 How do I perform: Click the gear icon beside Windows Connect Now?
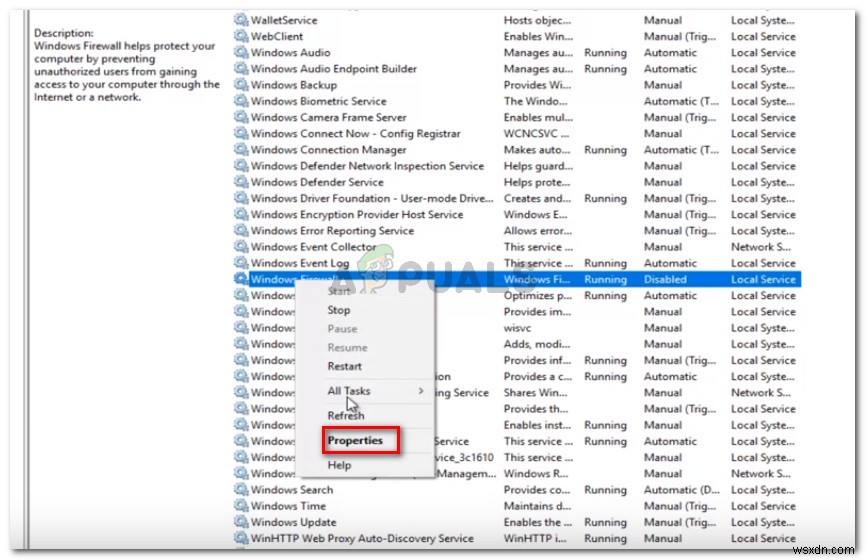coord(241,133)
